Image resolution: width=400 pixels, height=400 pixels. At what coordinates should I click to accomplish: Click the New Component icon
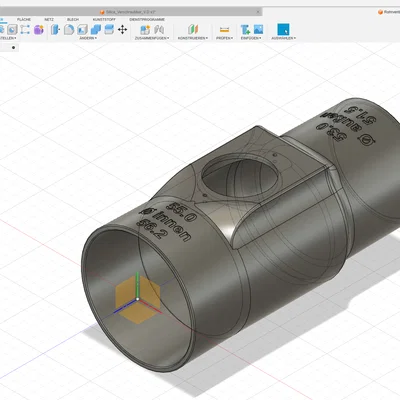(145, 30)
